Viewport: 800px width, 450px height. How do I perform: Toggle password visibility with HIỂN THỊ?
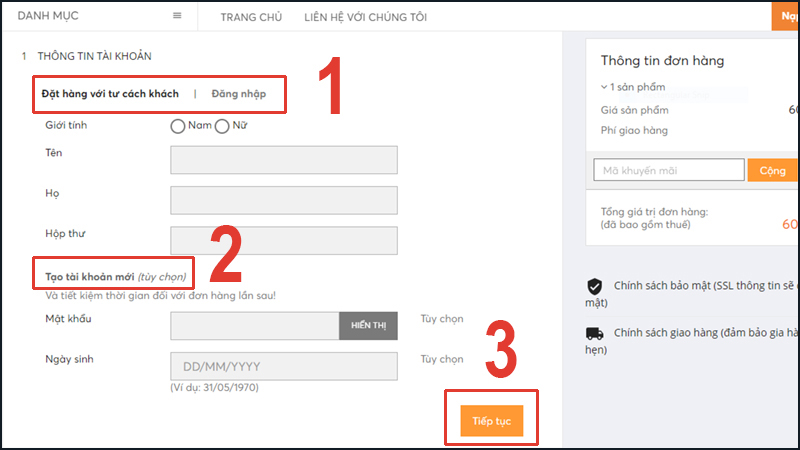pos(369,326)
